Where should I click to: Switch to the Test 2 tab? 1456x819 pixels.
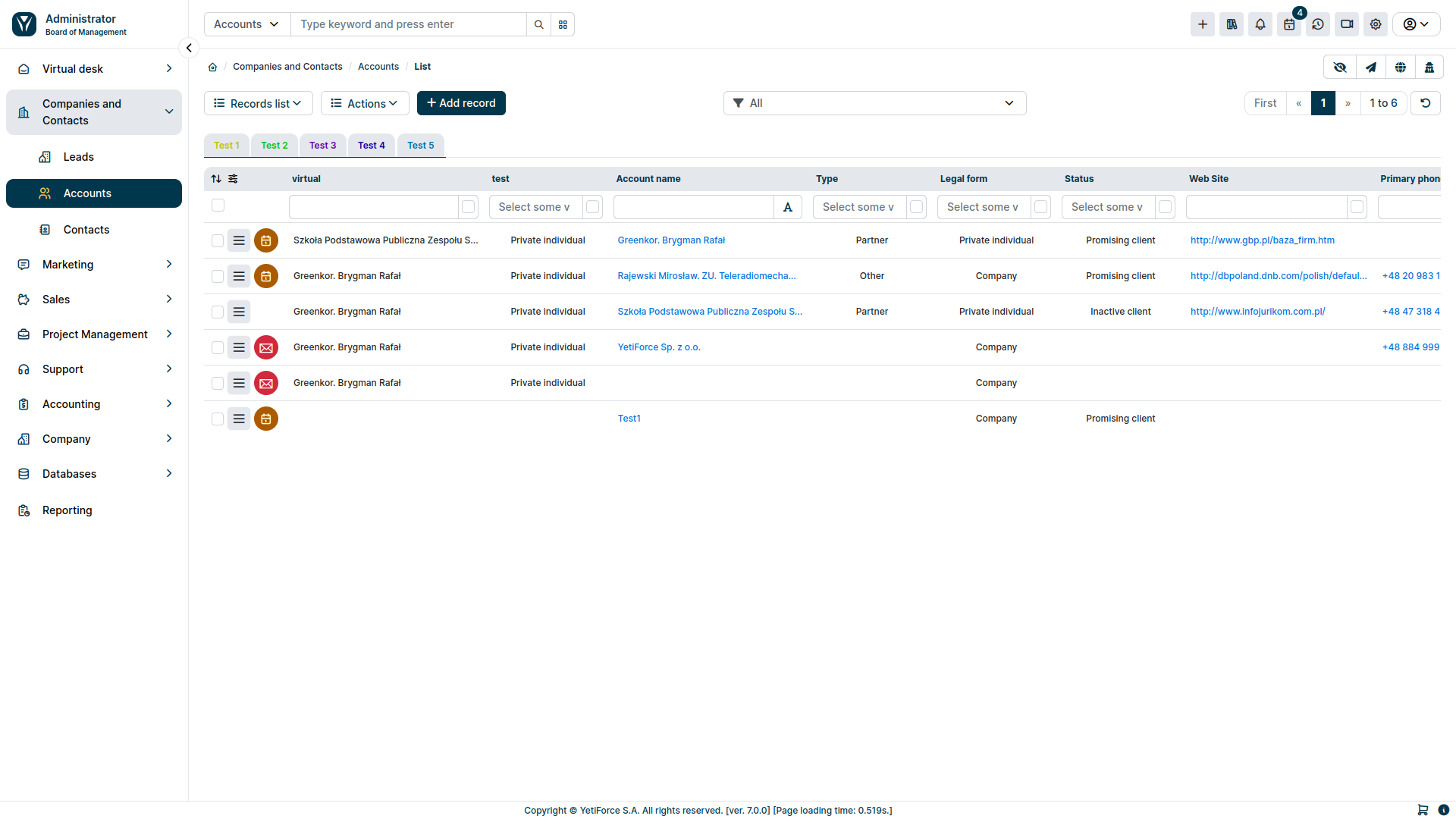pos(275,146)
